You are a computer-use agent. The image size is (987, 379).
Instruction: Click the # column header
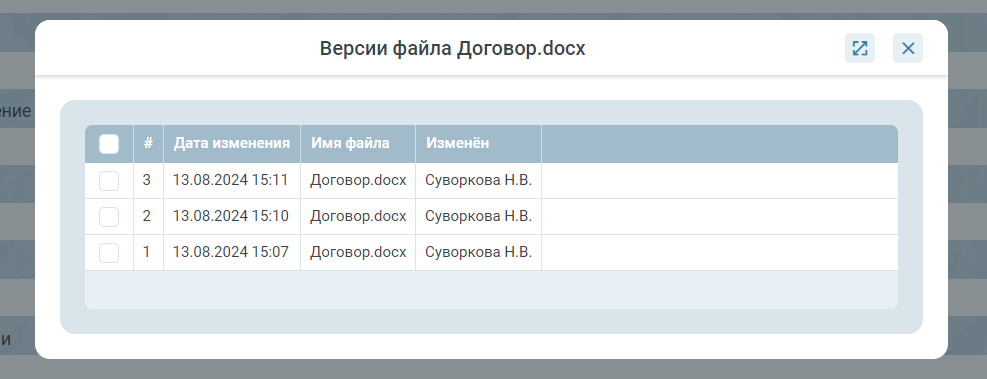tap(148, 143)
